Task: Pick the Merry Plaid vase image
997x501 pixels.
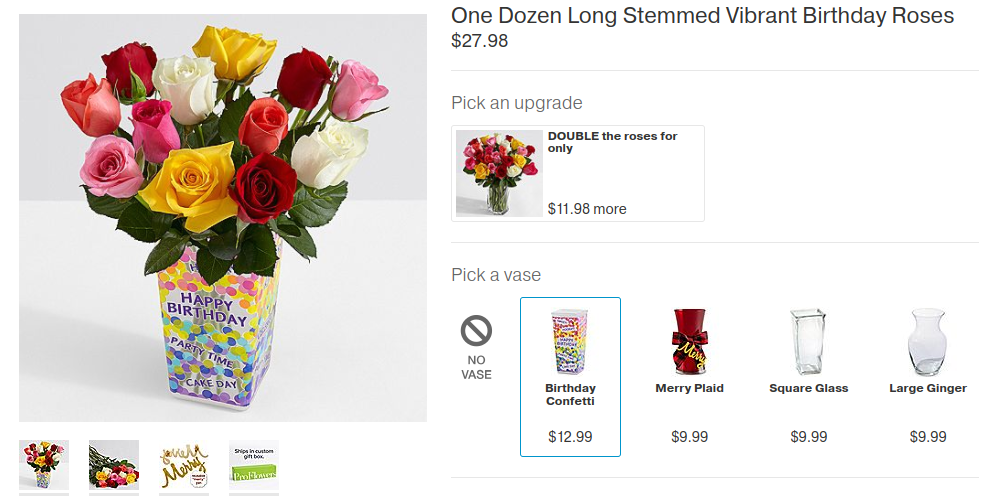Action: coord(689,342)
